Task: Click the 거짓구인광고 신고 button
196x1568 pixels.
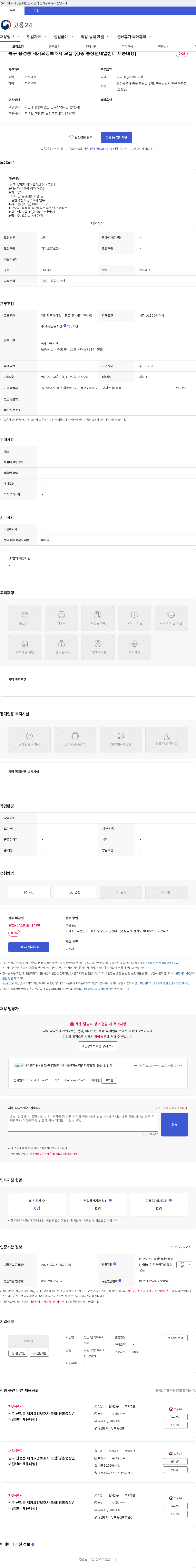Action: coord(181,1247)
